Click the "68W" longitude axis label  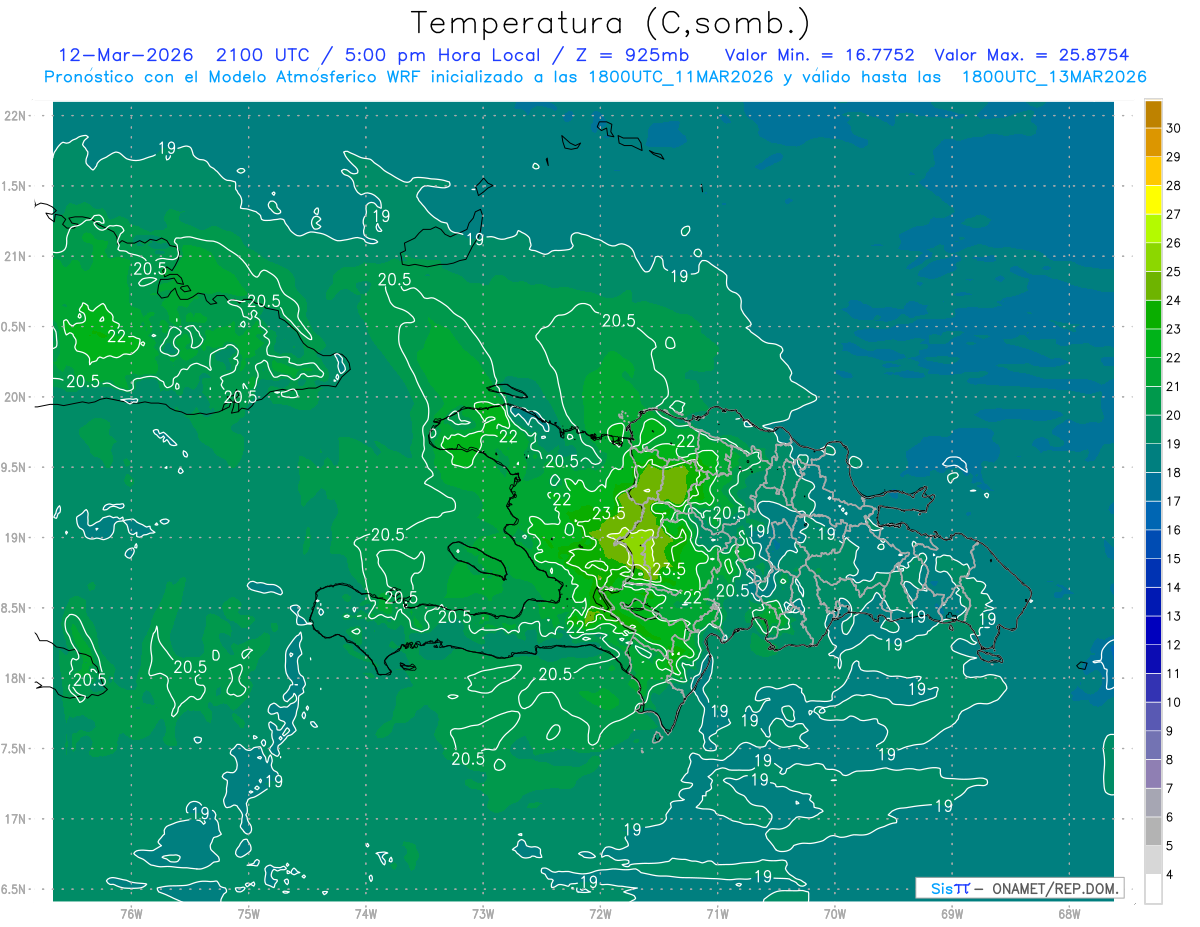click(1069, 914)
